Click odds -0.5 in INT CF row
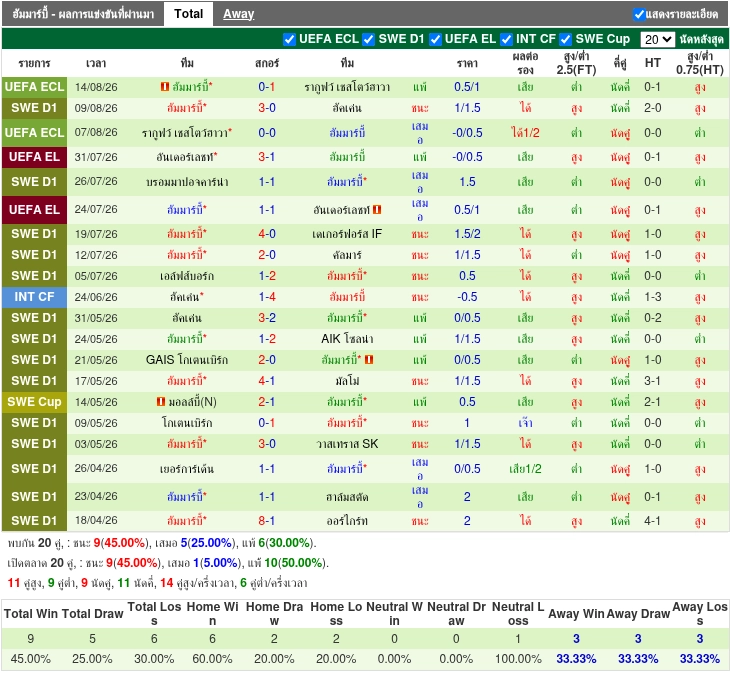The width and height of the screenshot is (730, 677). click(x=467, y=297)
